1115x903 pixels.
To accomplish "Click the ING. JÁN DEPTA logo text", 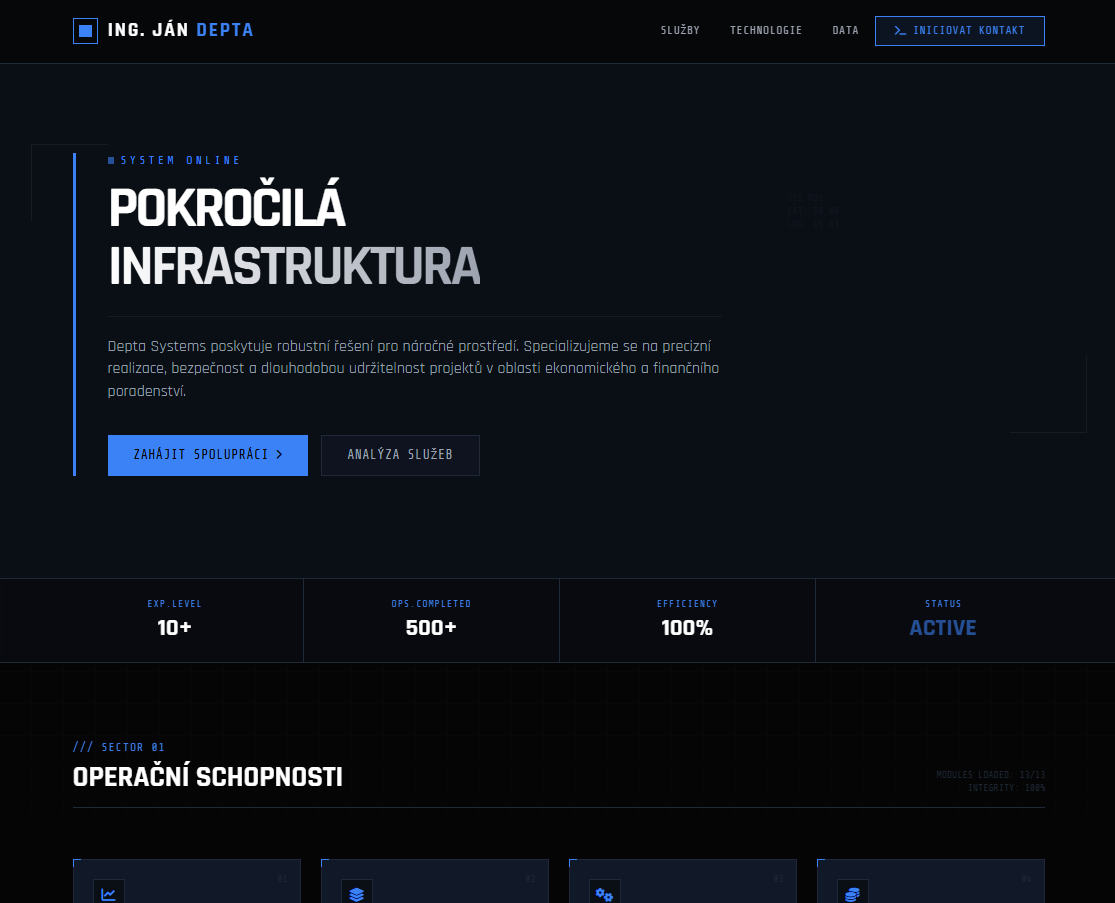I will pos(180,30).
